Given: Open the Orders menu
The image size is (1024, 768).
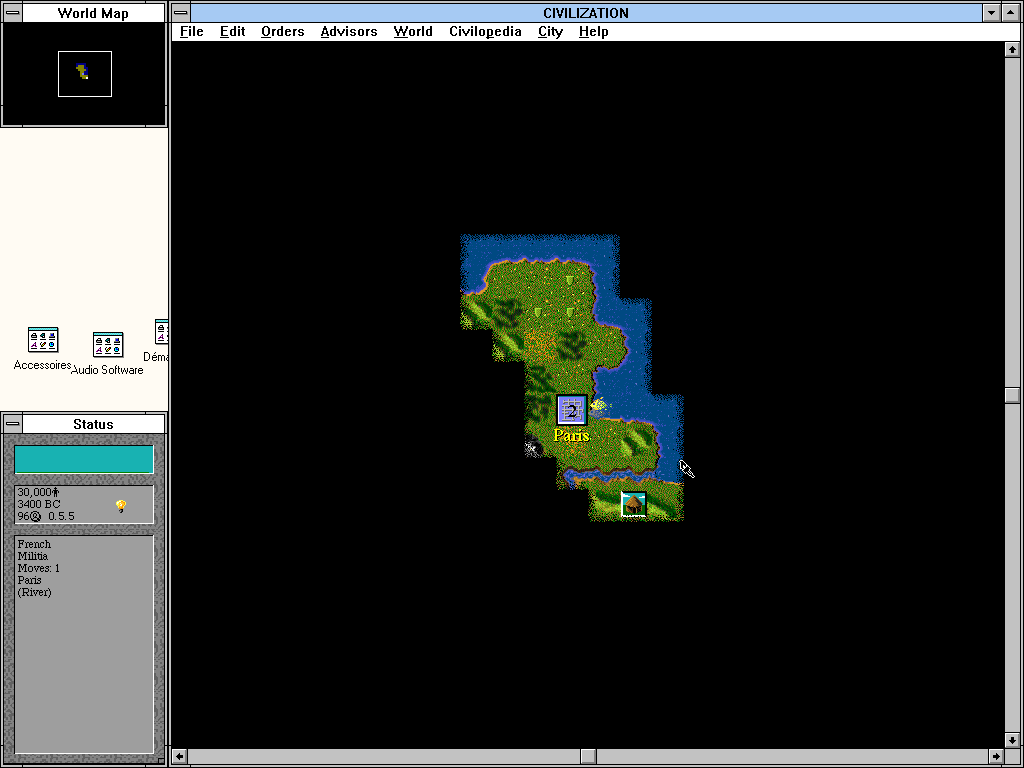Looking at the screenshot, I should [x=282, y=31].
